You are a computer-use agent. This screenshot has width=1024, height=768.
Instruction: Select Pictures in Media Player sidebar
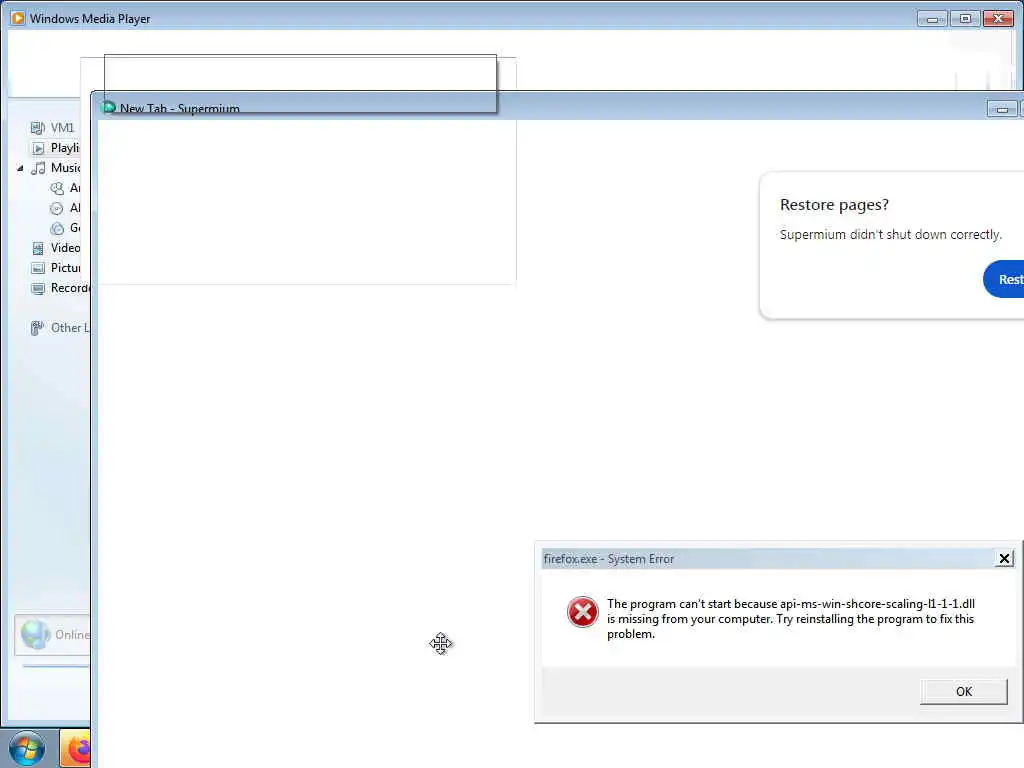pyautogui.click(x=56, y=268)
